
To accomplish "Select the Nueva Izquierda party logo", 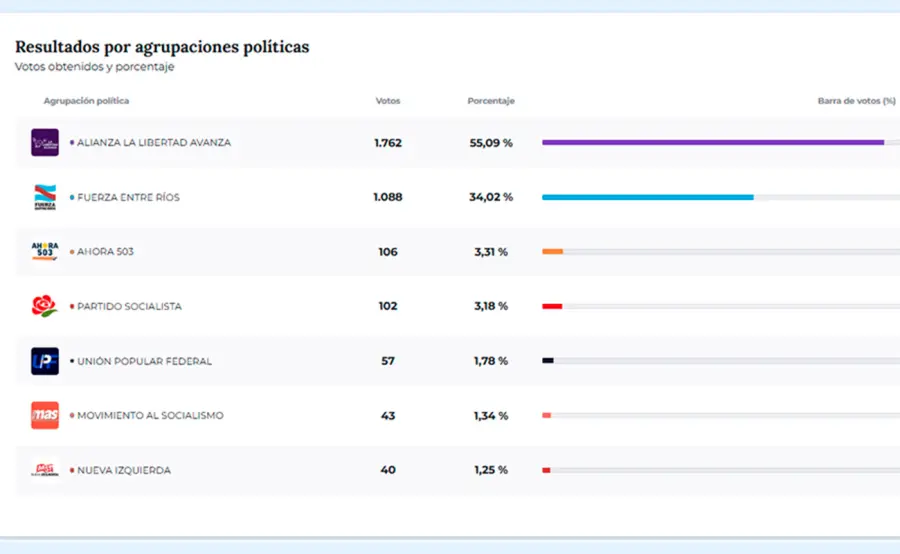I will 45,470.
